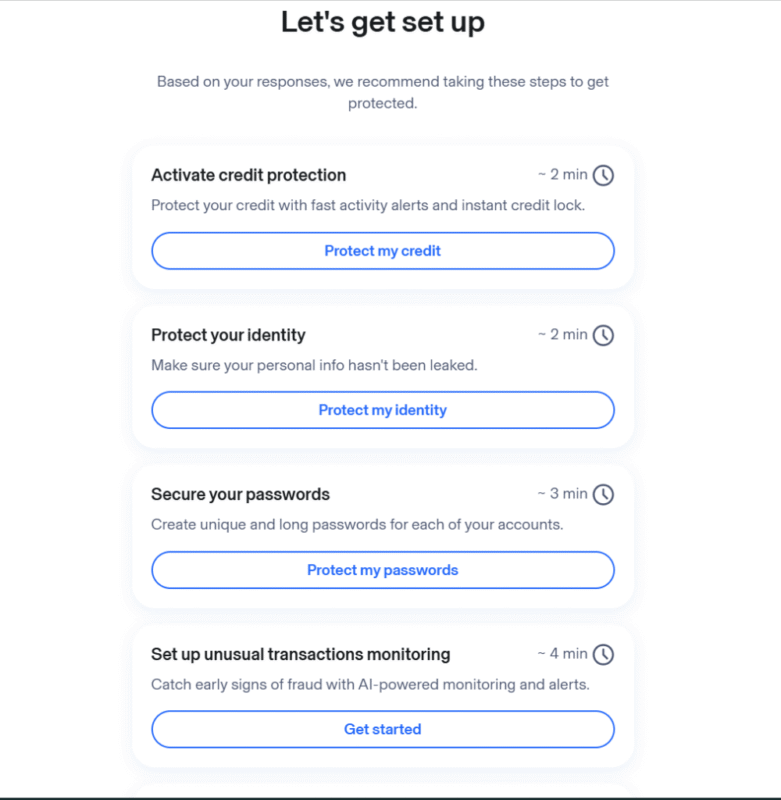
Task: Select the Activate credit protection heading
Action: point(248,175)
